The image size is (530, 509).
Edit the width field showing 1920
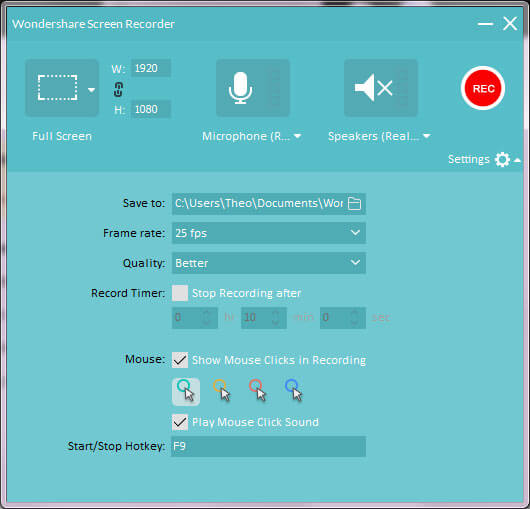click(151, 68)
